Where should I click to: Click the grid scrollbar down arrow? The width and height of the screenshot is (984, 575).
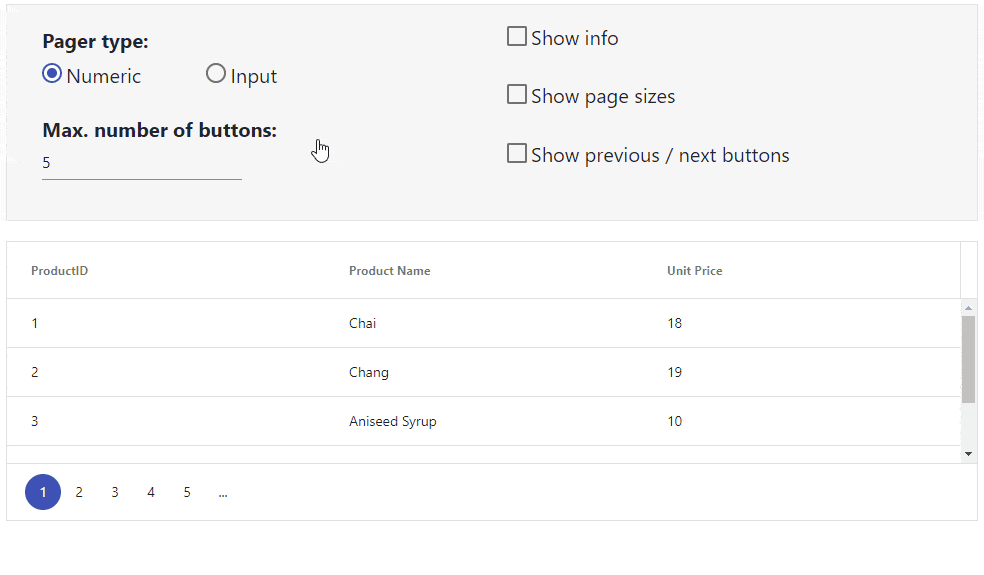[969, 454]
